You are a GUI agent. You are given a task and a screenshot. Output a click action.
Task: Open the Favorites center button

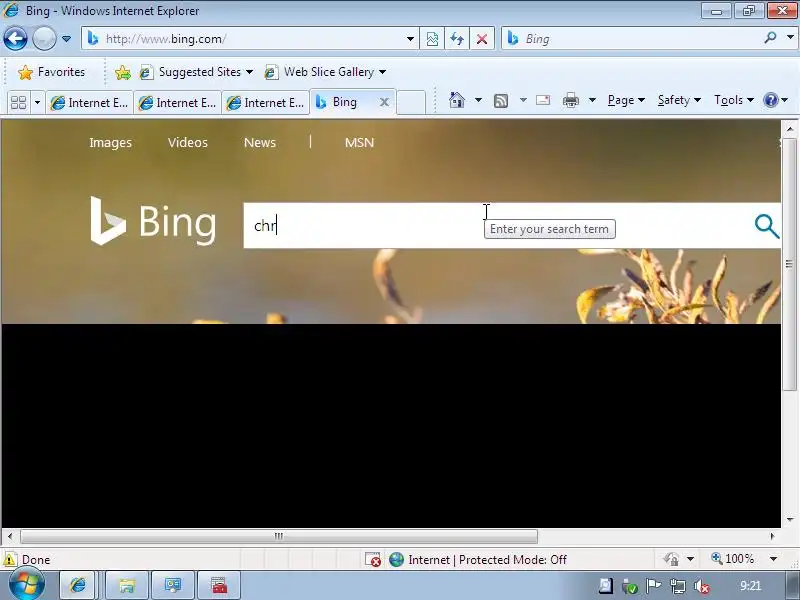coord(51,72)
